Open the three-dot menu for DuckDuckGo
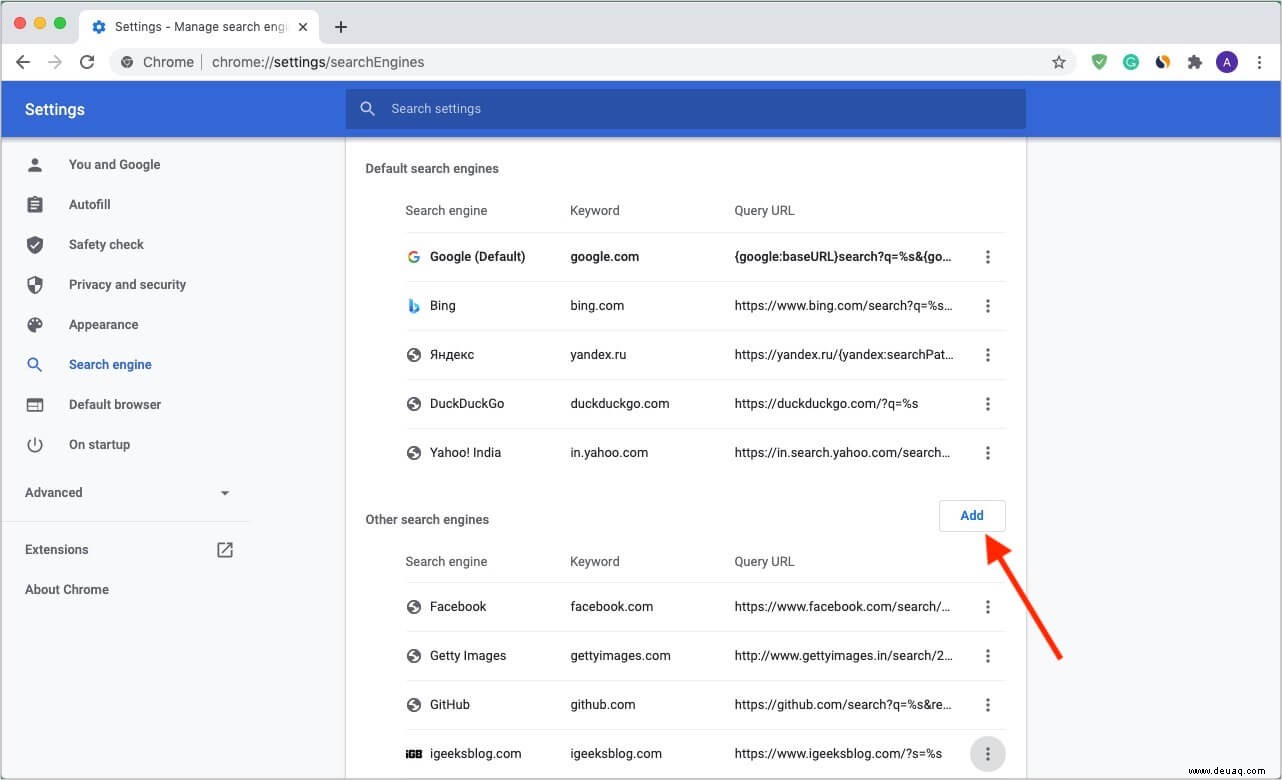 tap(988, 404)
